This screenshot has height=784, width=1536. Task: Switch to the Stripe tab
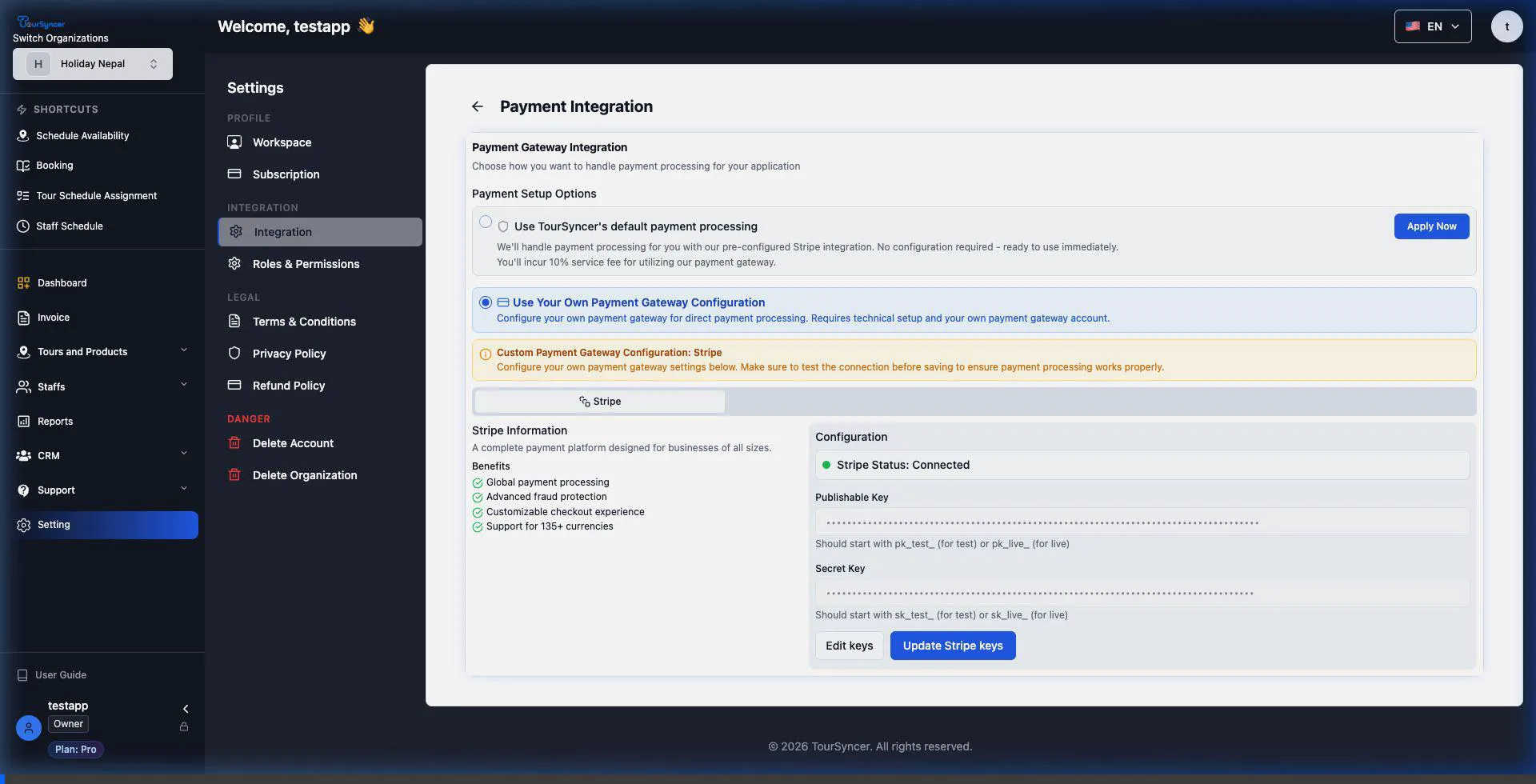[x=598, y=401]
